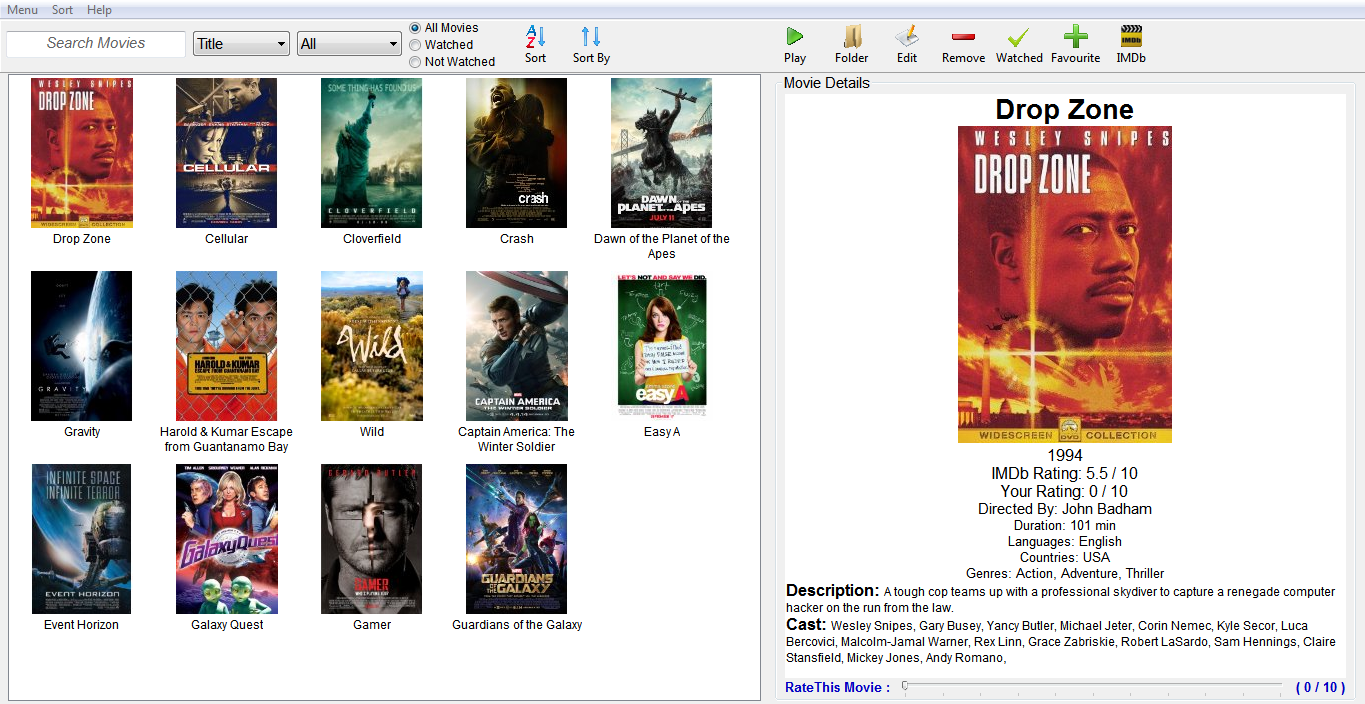Click the 'Gravity' title label
The width and height of the screenshot is (1365, 704).
pos(82,432)
